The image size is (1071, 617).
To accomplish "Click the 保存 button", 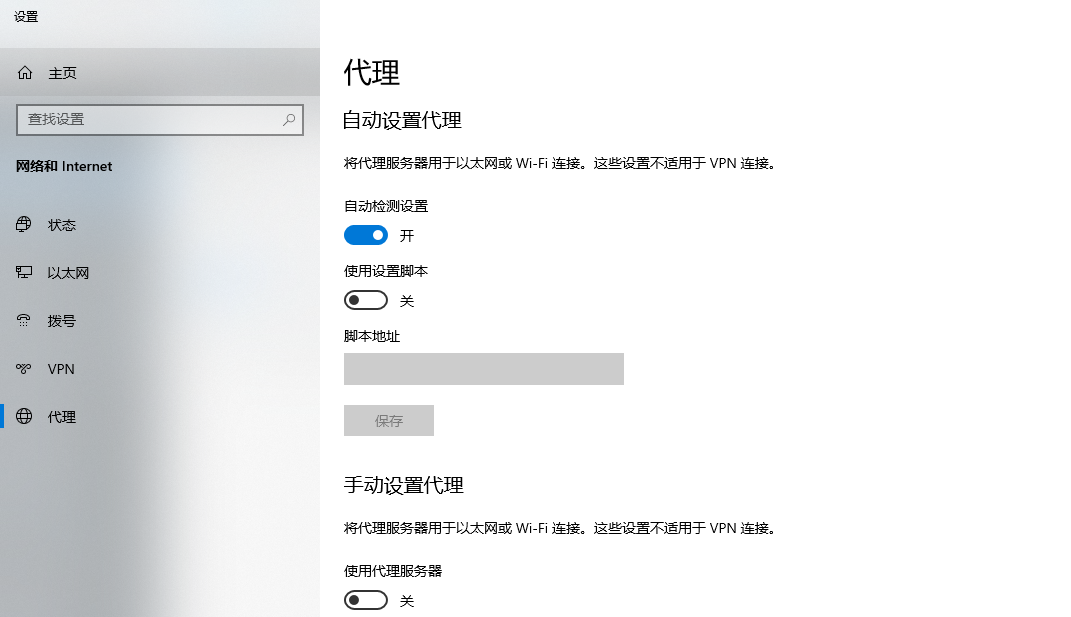I will click(389, 421).
